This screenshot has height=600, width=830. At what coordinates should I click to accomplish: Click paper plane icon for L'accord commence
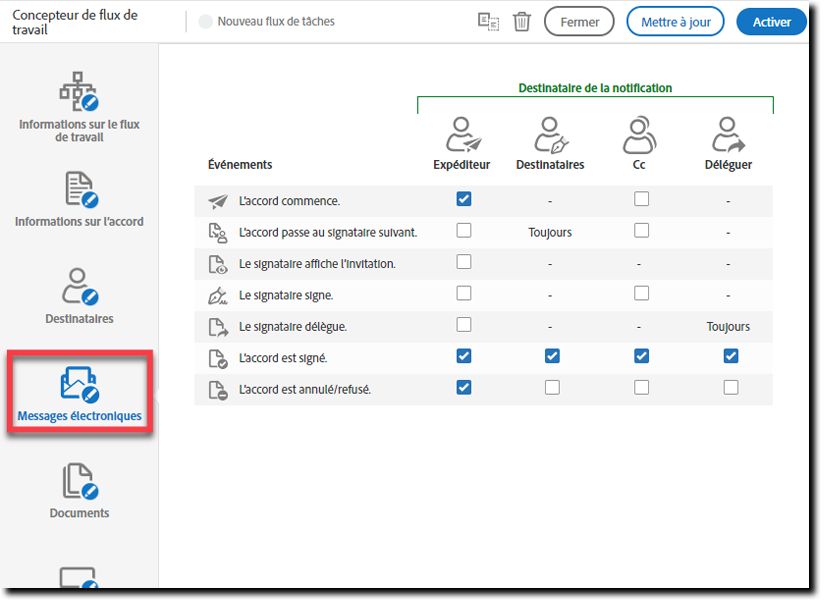218,201
